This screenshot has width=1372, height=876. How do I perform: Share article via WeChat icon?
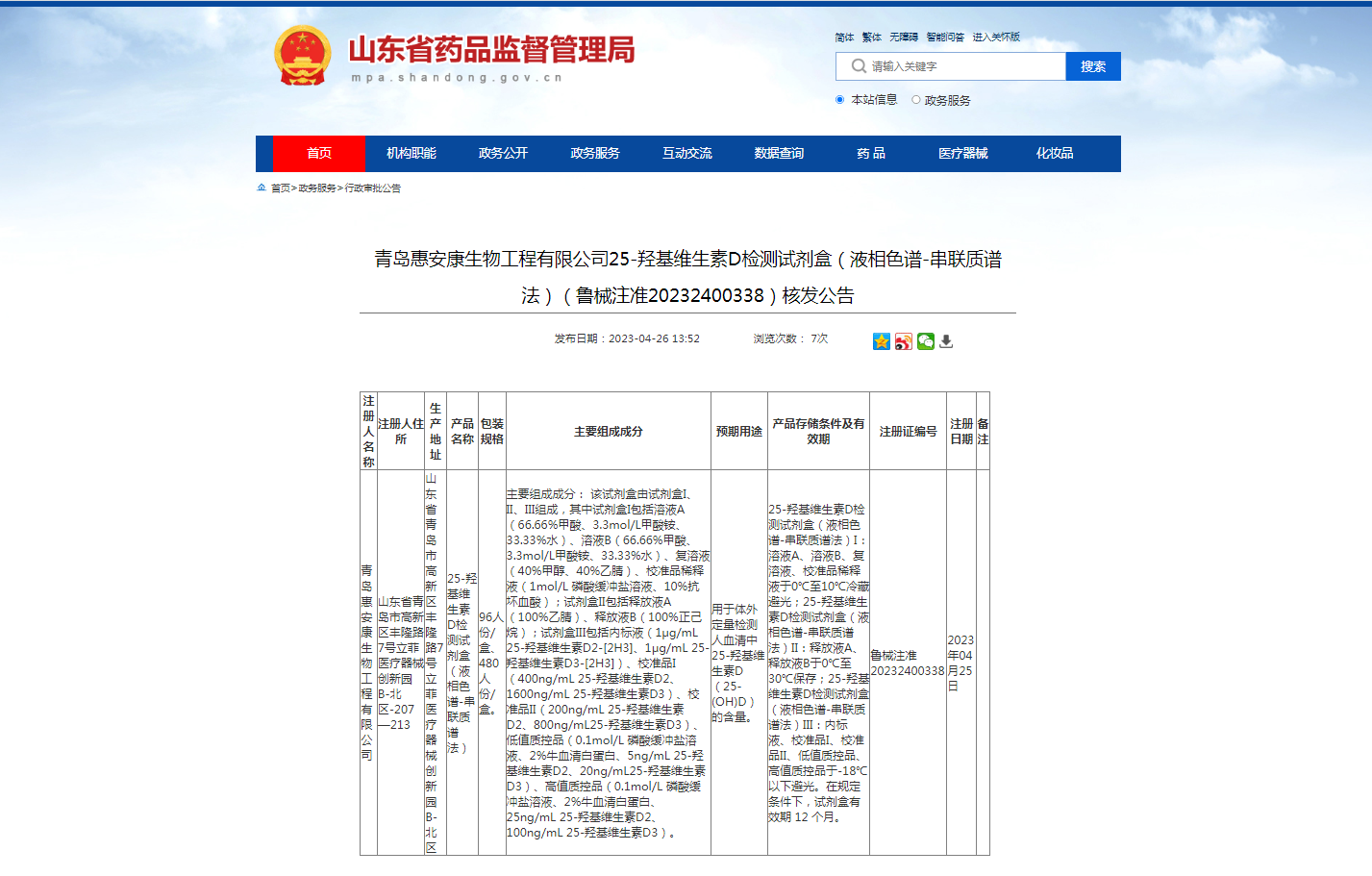tap(925, 341)
